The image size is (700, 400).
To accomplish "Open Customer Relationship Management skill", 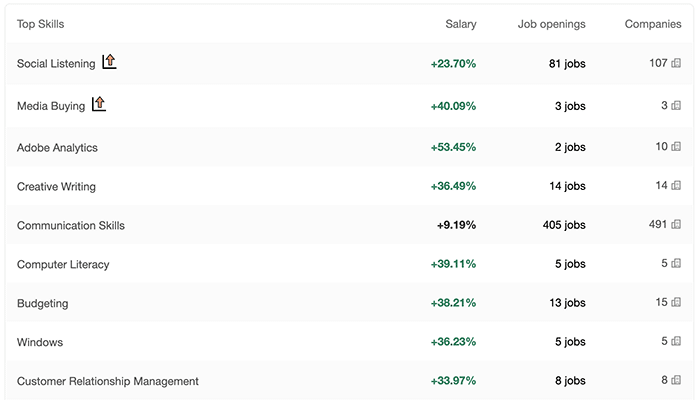I will tap(107, 381).
